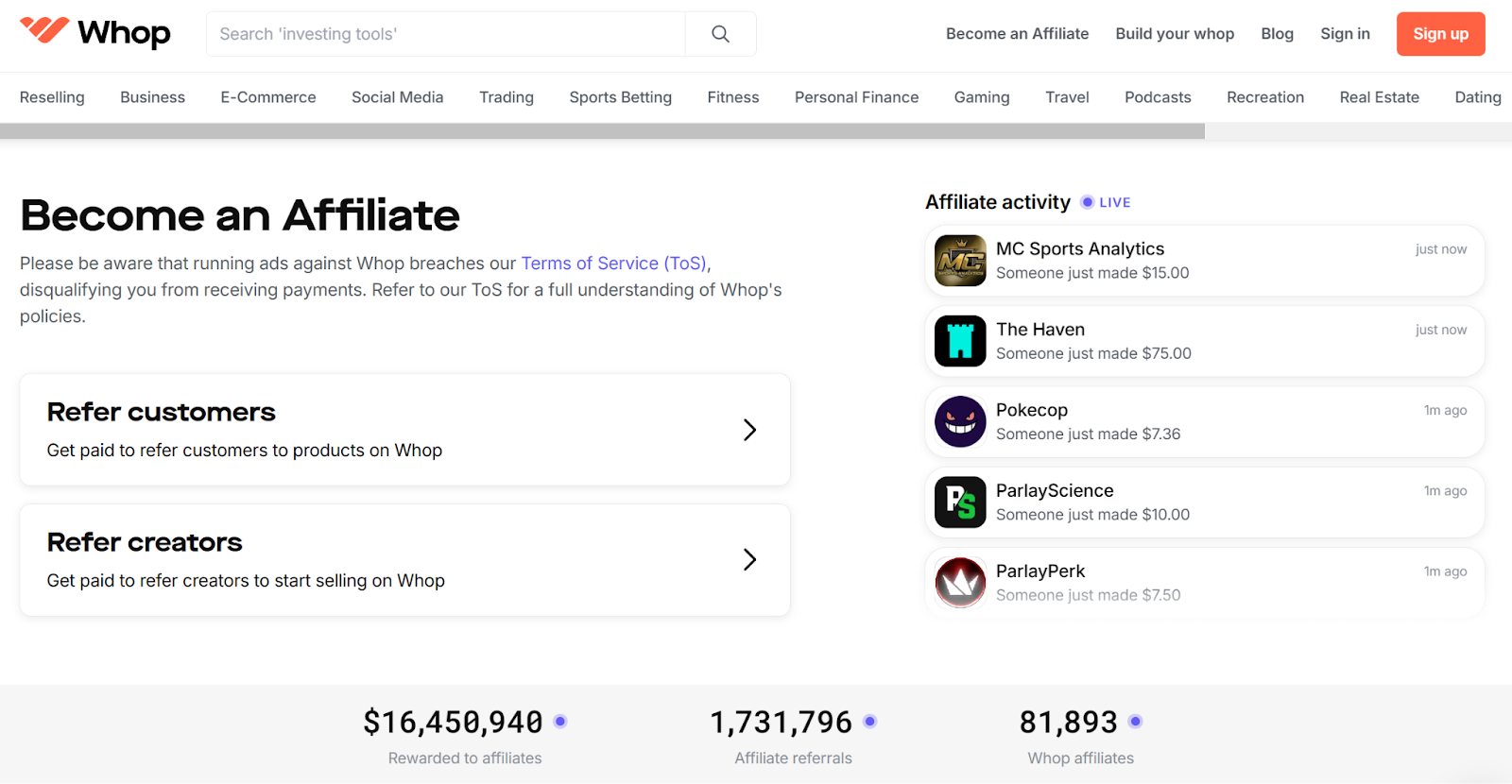
Task: Open the Travel category
Action: click(1067, 97)
